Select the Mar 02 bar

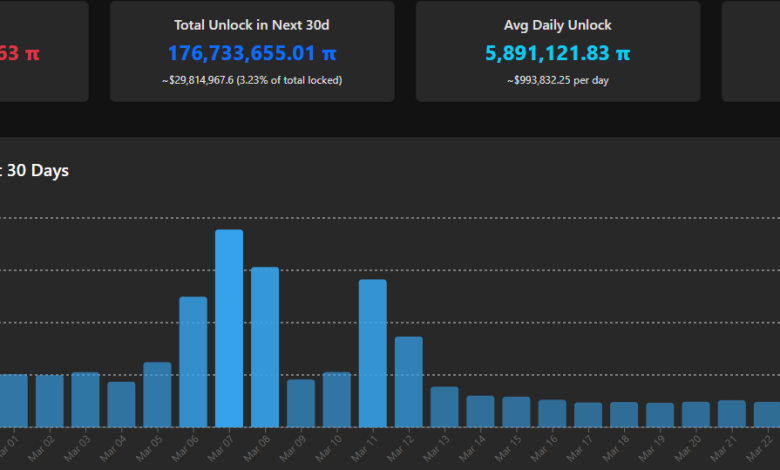click(49, 401)
